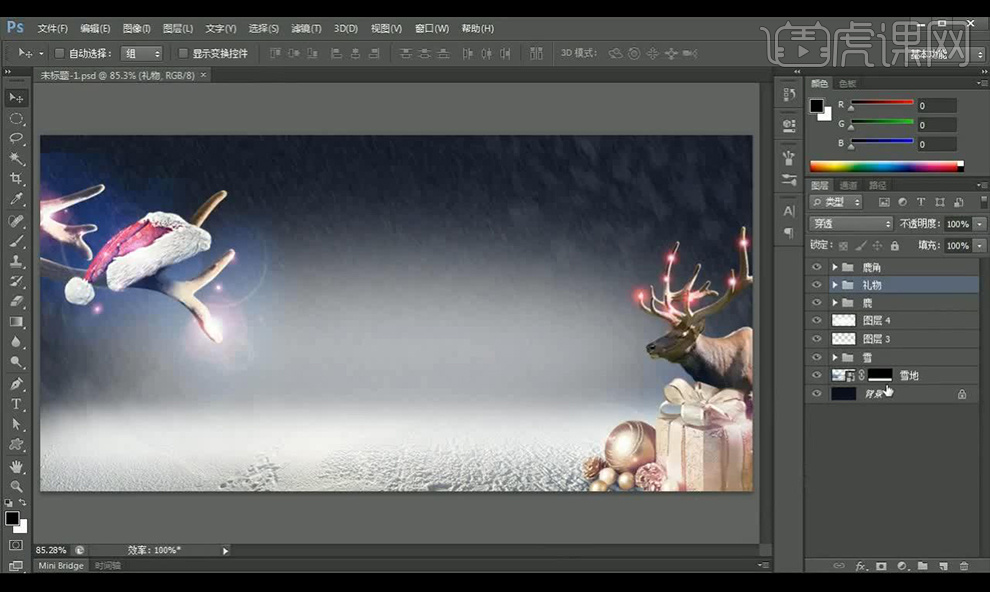Tick the 显示变换控件 checkbox
Image resolution: width=990 pixels, height=592 pixels.
183,53
